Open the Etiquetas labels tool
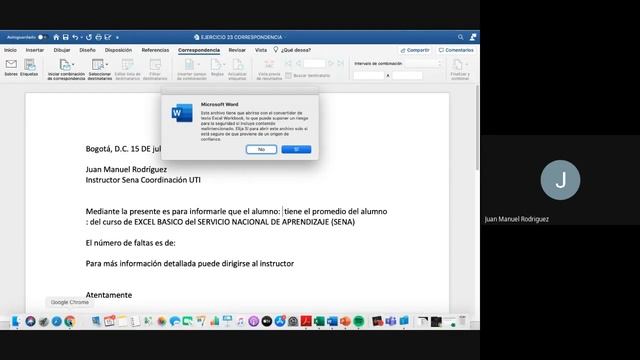This screenshot has width=640, height=360. 29,67
